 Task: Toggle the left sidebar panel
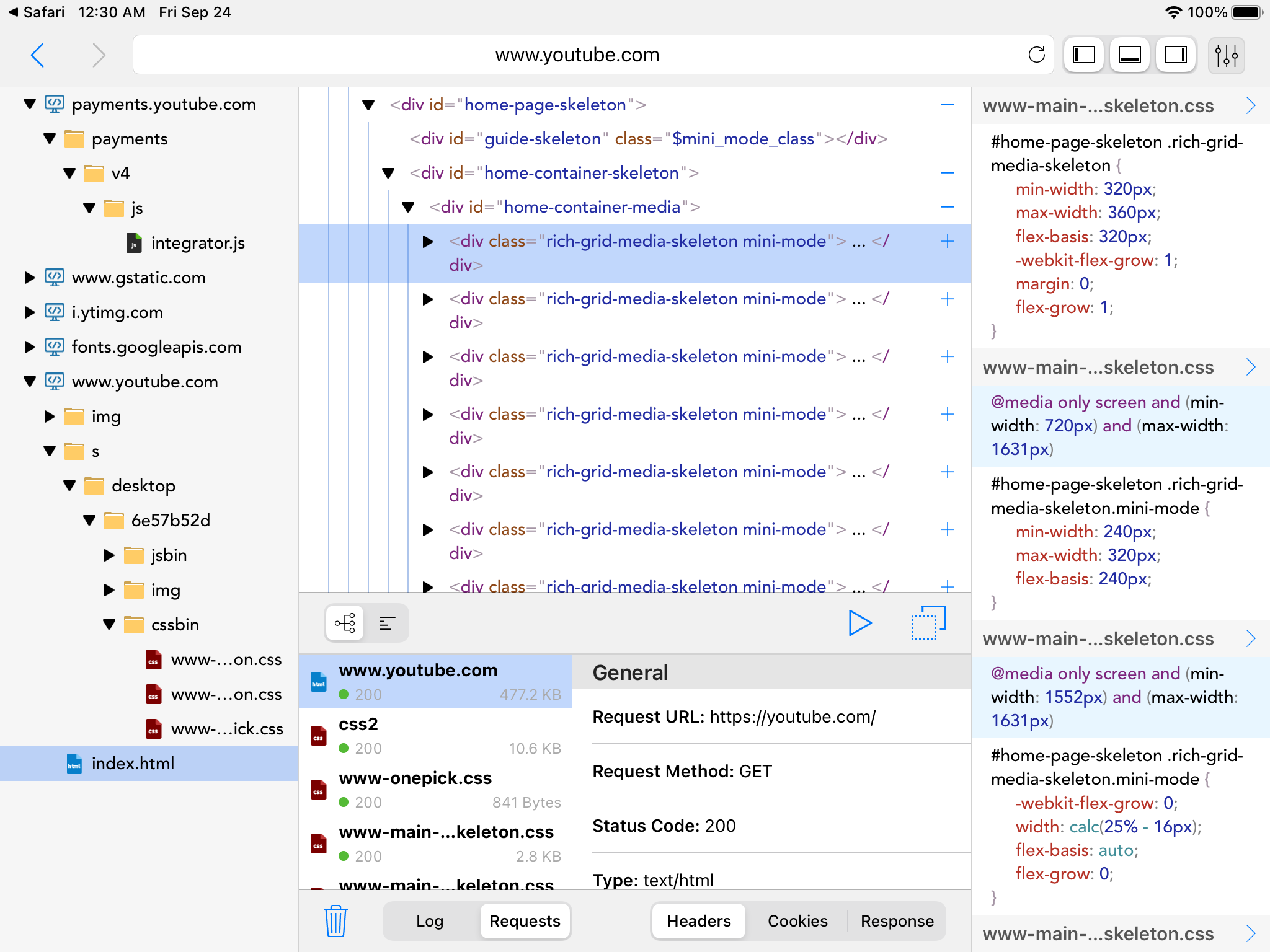(1083, 55)
